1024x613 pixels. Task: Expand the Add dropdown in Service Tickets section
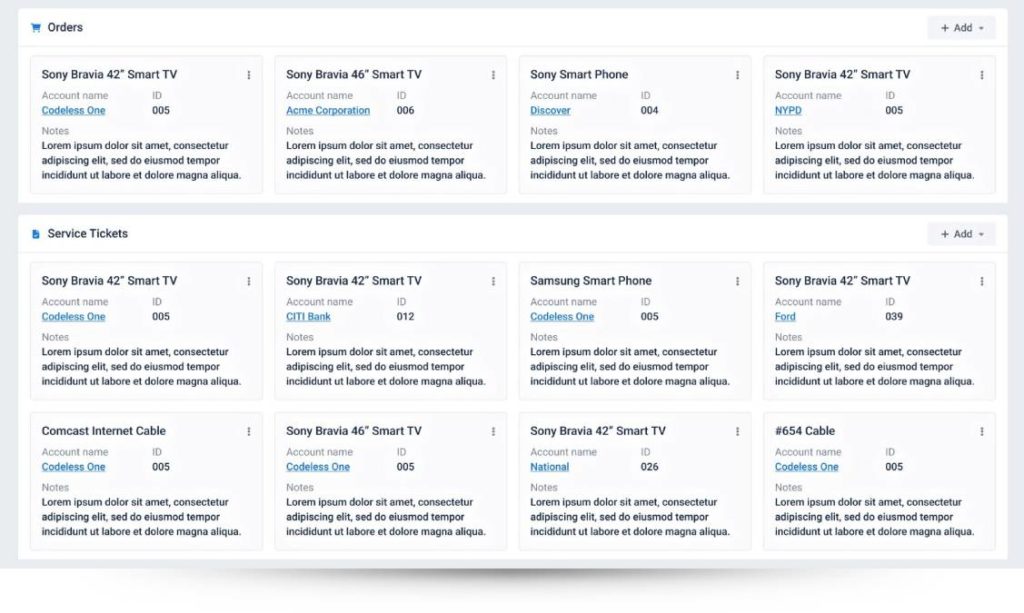[x=961, y=234]
